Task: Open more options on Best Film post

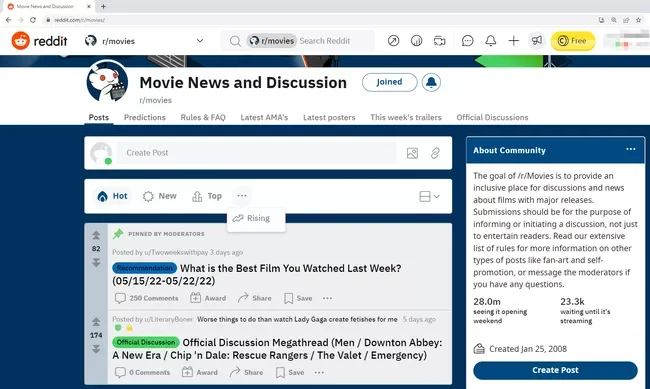Action: tap(327, 298)
